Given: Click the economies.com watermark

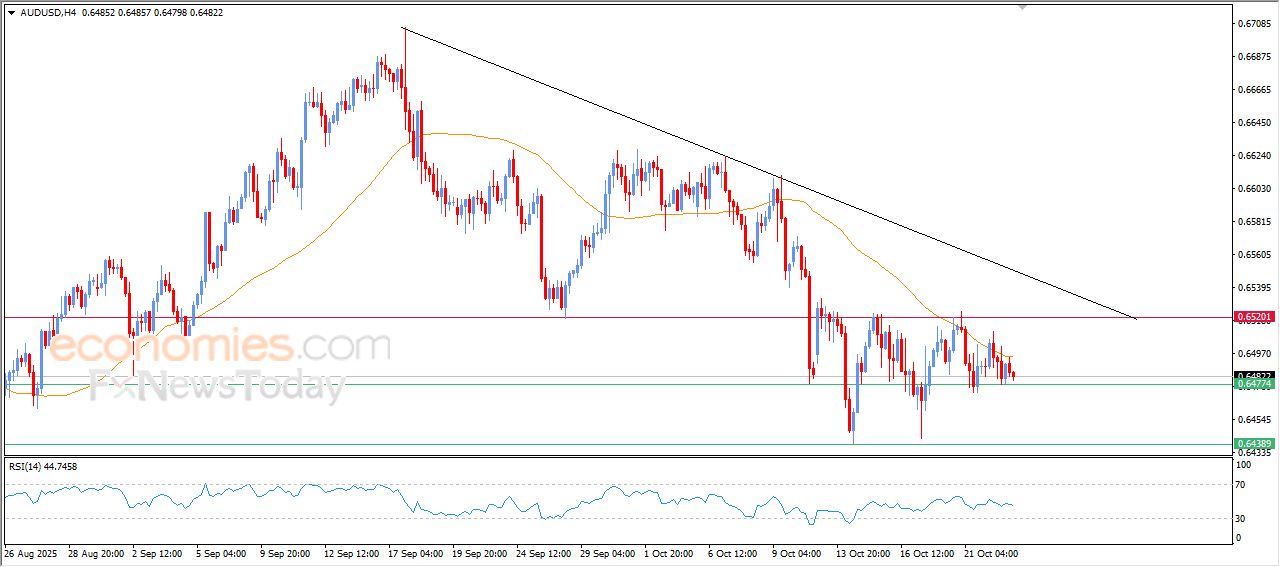Looking at the screenshot, I should (x=220, y=348).
